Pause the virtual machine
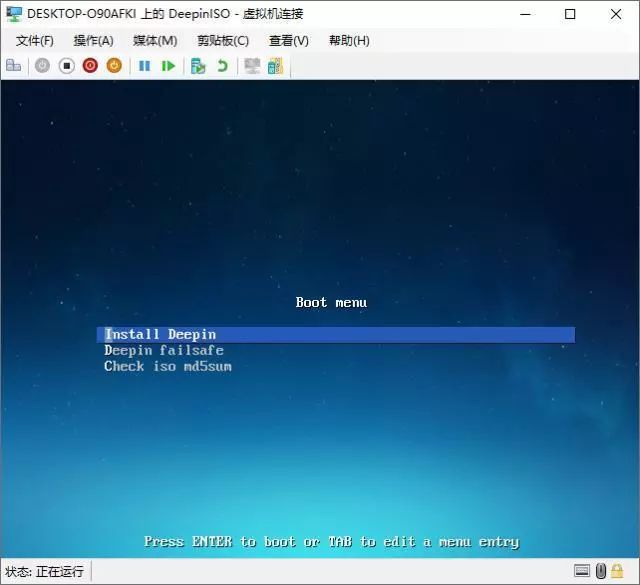 (144, 66)
